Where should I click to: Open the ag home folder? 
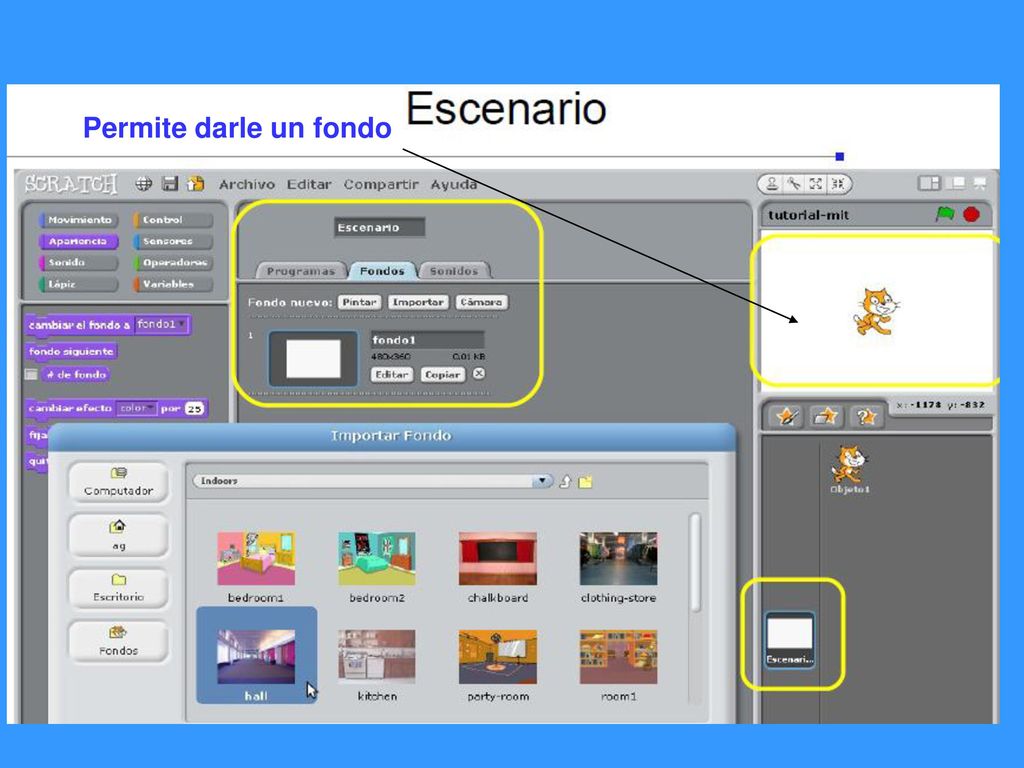point(118,536)
